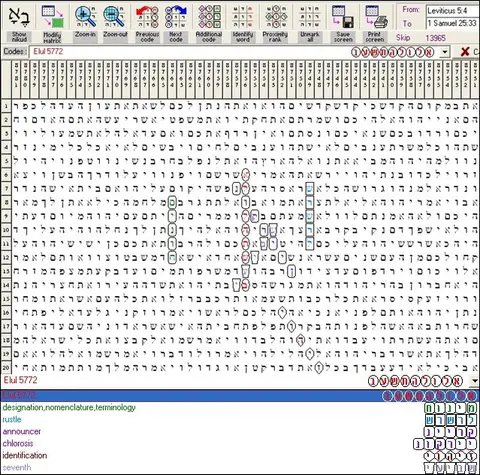Image resolution: width=480 pixels, height=475 pixels.
Task: Click the Proximity rank label button
Action: 275,37
